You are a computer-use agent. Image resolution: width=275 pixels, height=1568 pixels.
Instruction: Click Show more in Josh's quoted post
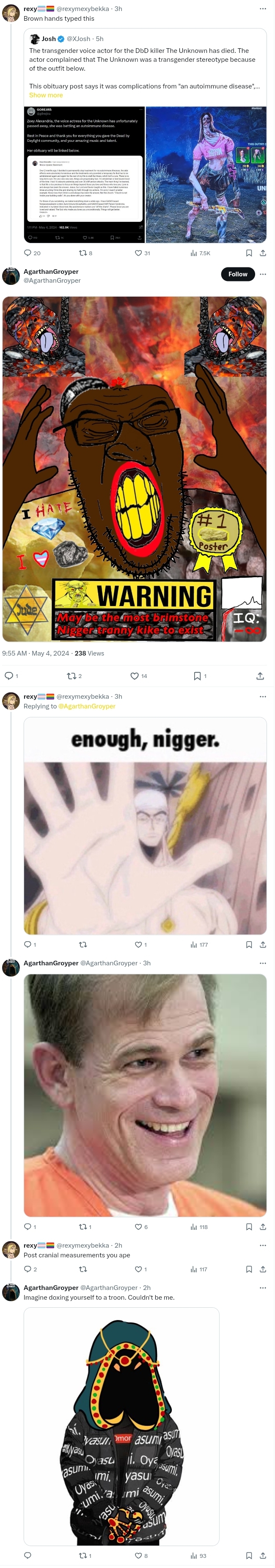(46, 95)
